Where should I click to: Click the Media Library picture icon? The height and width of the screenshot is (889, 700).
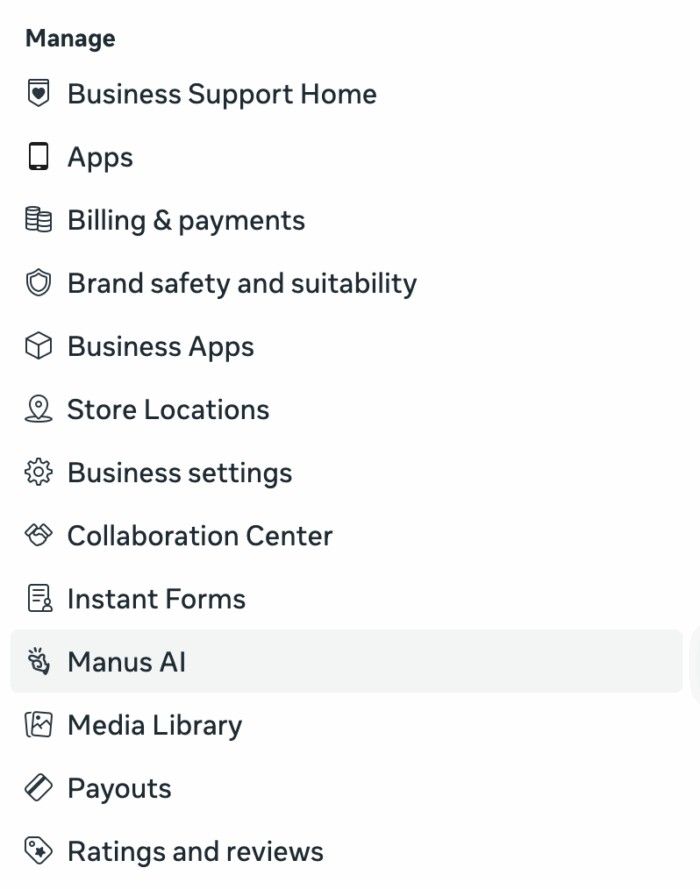click(36, 725)
